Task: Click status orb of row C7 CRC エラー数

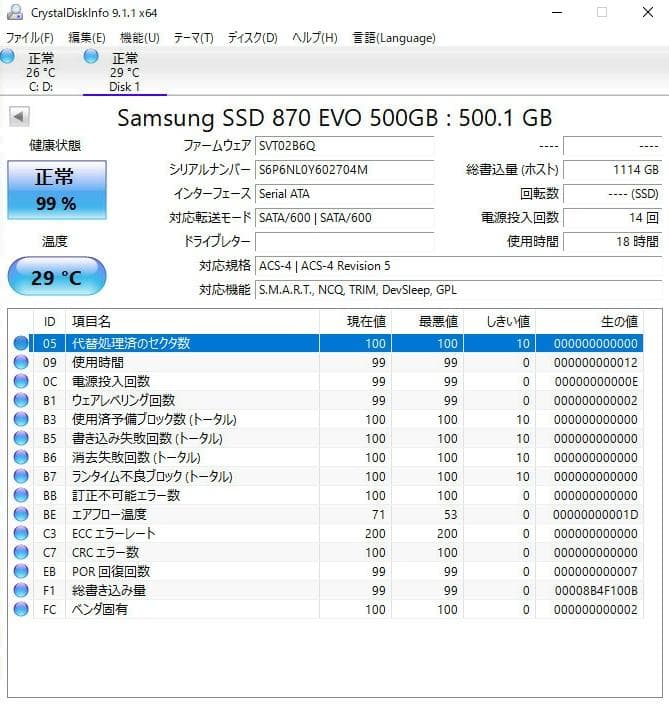Action: 21,552
